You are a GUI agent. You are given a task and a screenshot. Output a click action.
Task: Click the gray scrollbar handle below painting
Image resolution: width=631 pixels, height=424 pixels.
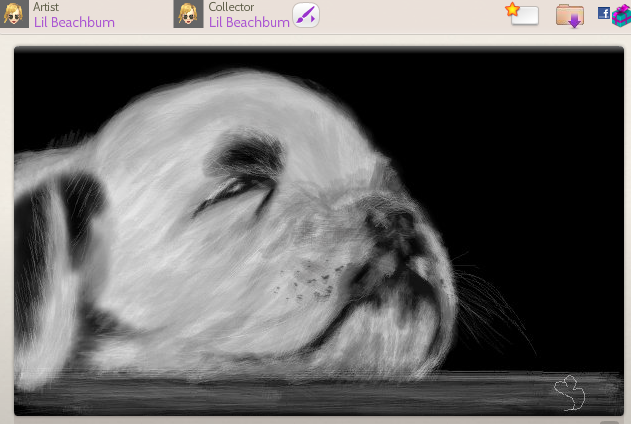click(x=607, y=421)
